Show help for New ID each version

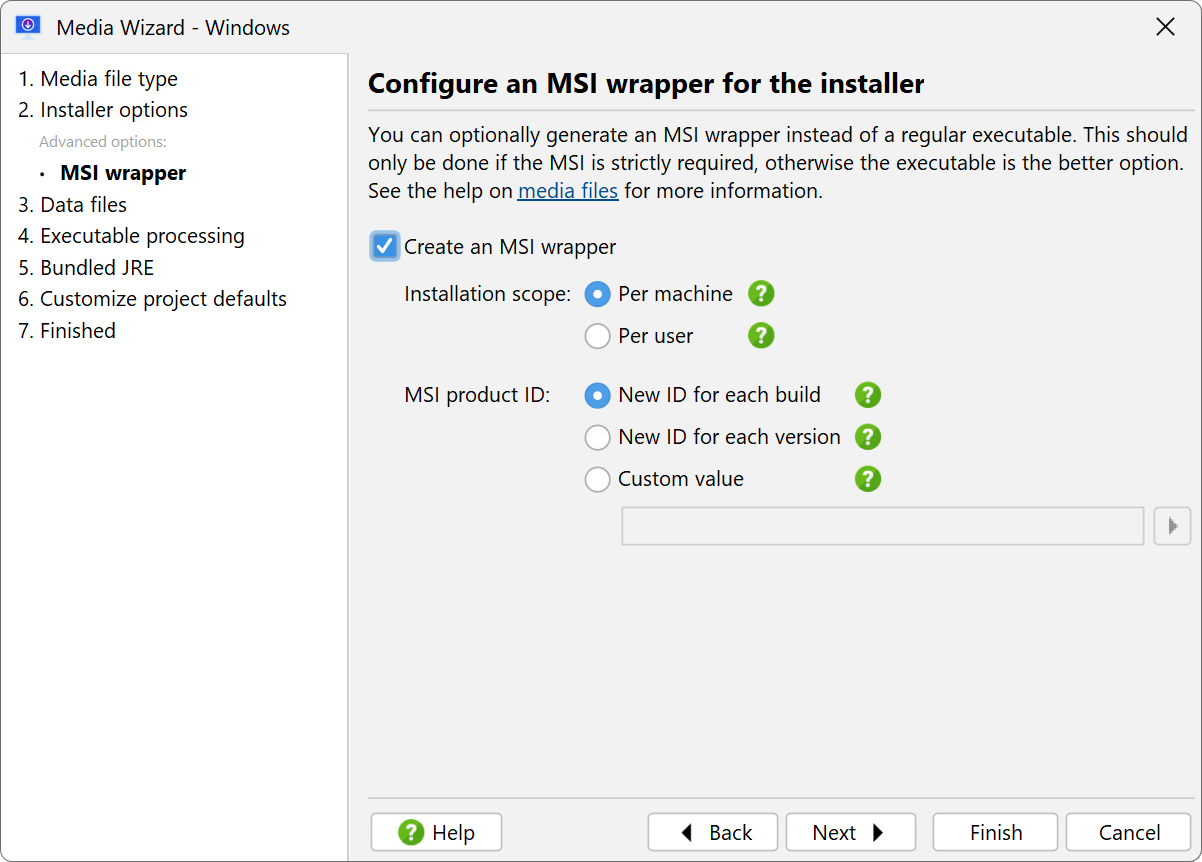(868, 437)
